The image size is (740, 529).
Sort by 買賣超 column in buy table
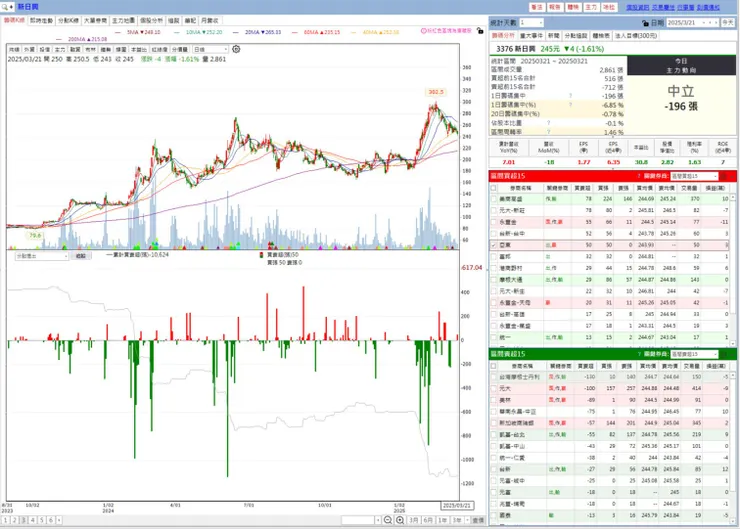[x=582, y=188]
